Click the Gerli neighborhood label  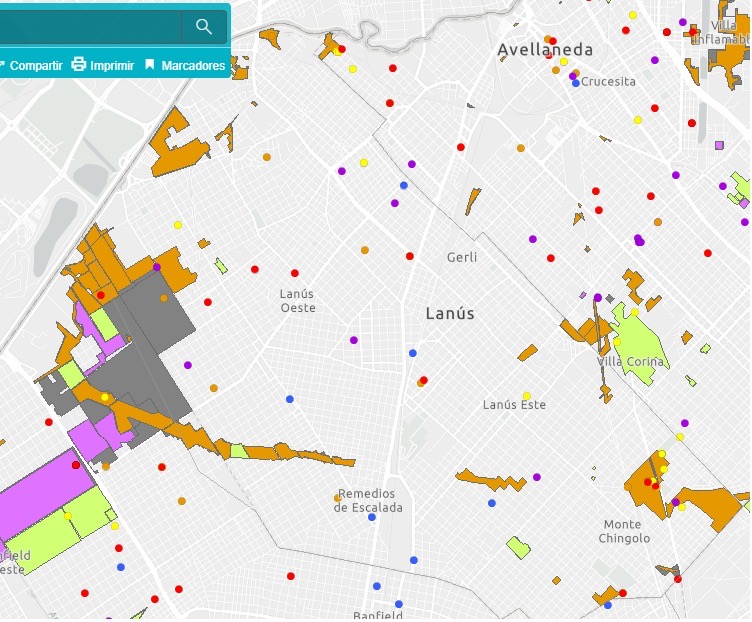tap(462, 257)
